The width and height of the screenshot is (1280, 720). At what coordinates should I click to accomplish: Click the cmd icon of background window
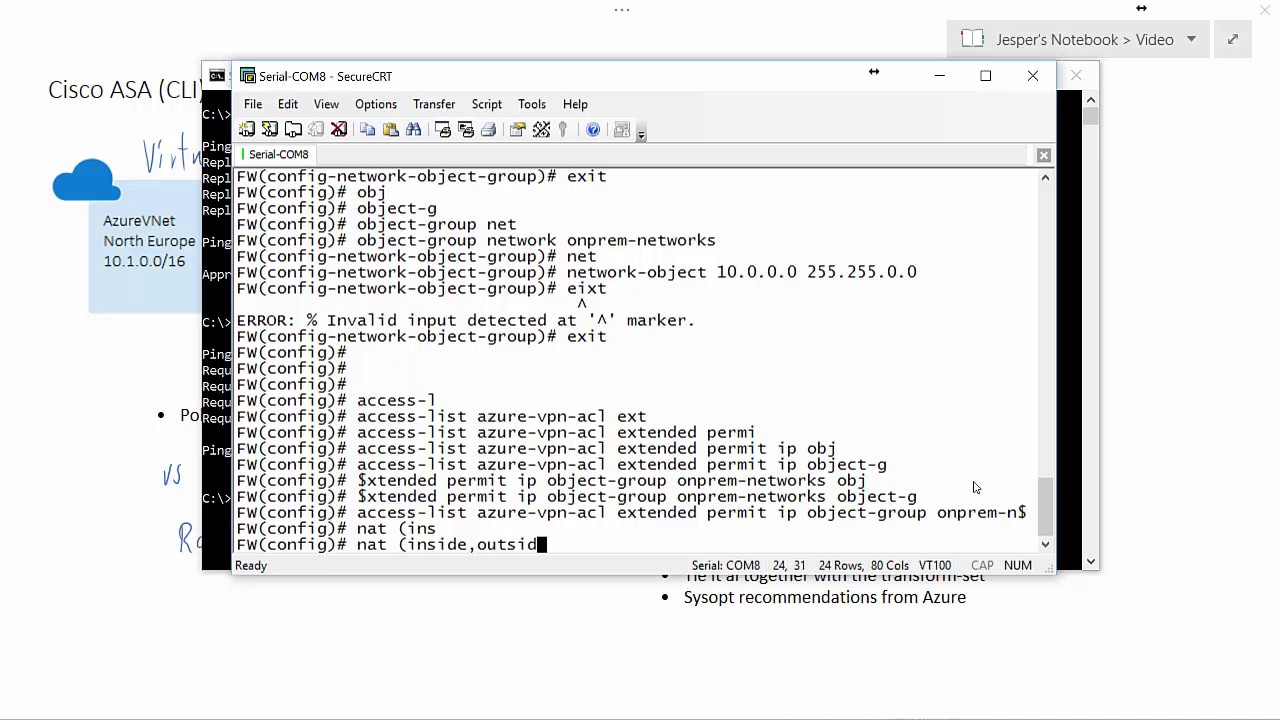[217, 76]
